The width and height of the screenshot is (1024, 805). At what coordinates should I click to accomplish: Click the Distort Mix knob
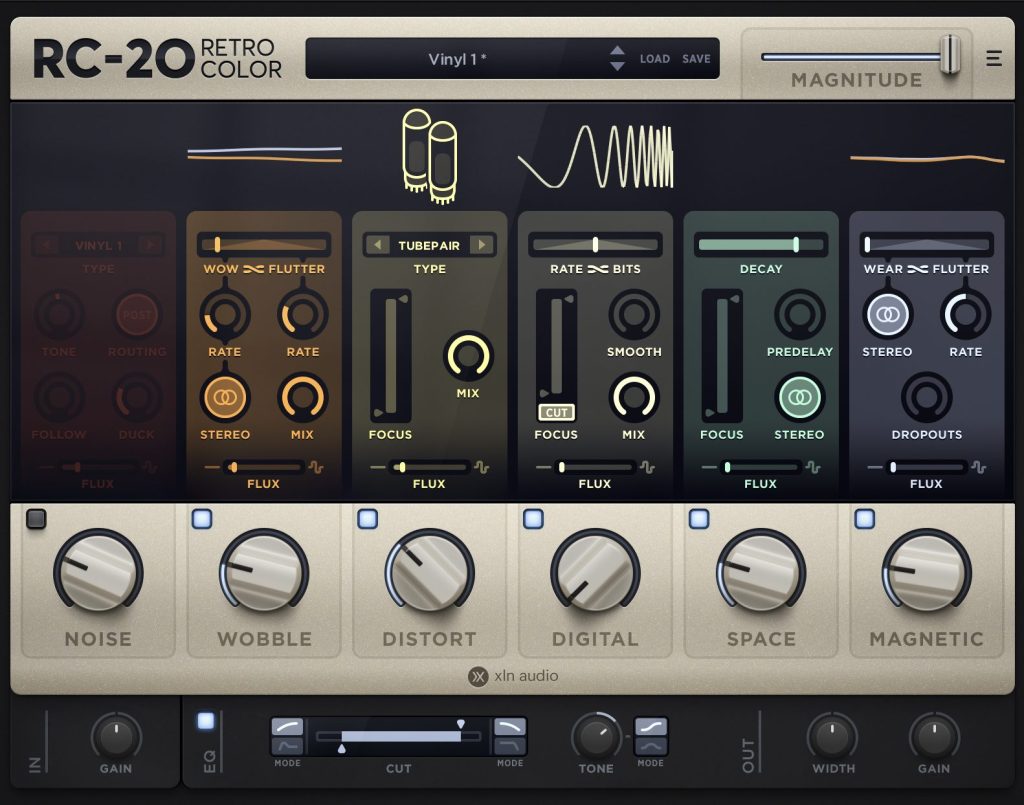coord(468,356)
